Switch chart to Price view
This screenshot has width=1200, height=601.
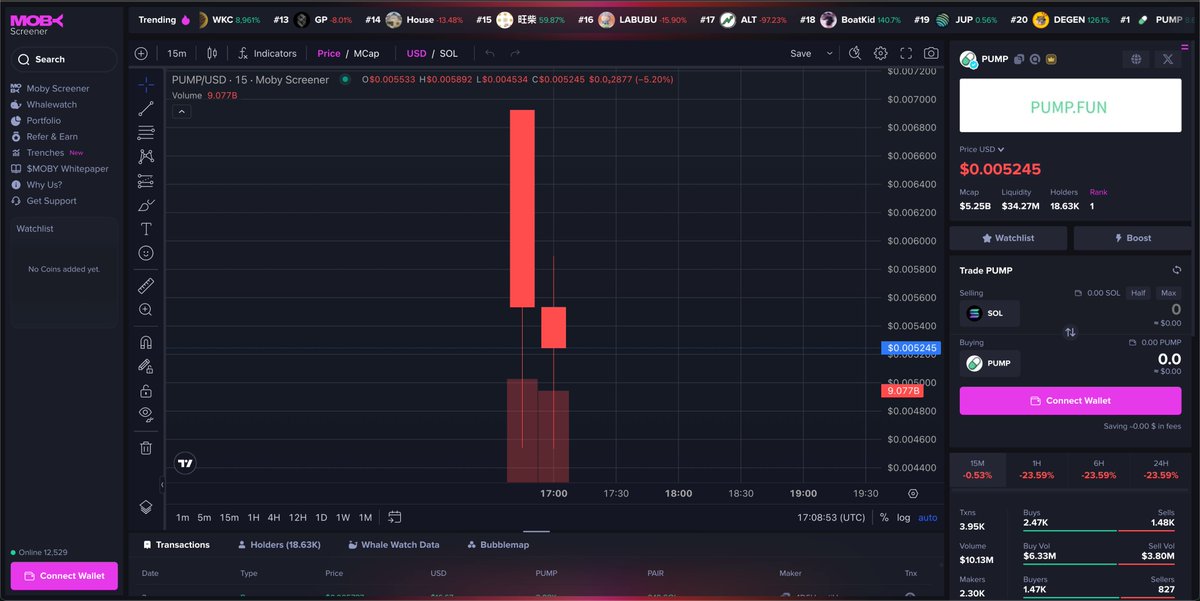click(328, 53)
